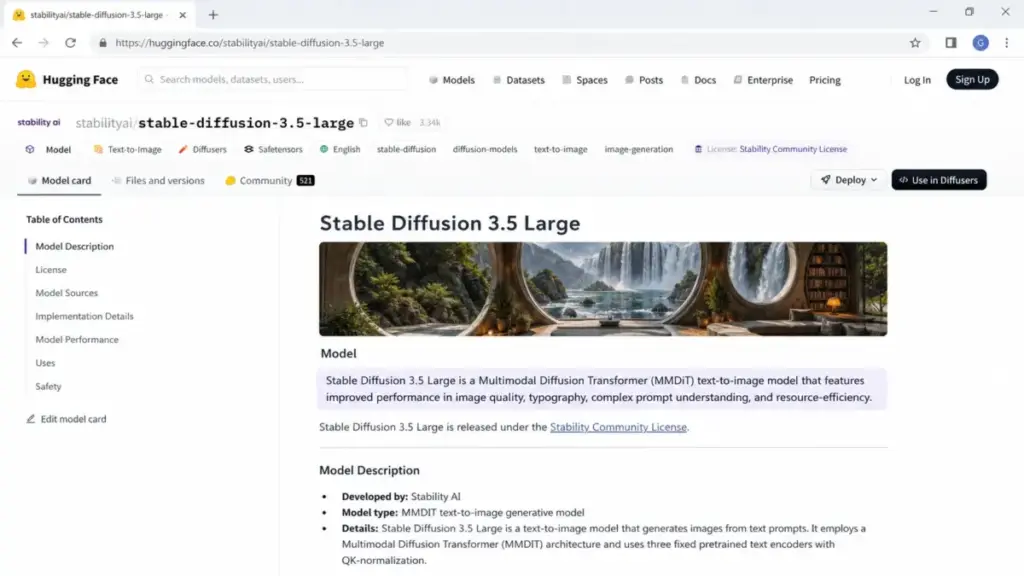1024x576 pixels.
Task: Click the browser address bar URL
Action: click(249, 42)
